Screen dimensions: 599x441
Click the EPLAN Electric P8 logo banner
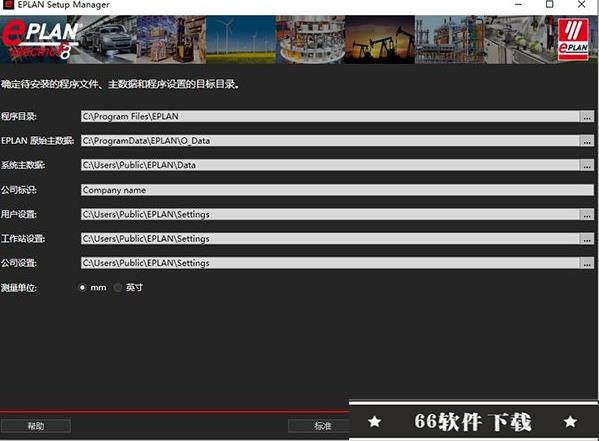click(40, 40)
